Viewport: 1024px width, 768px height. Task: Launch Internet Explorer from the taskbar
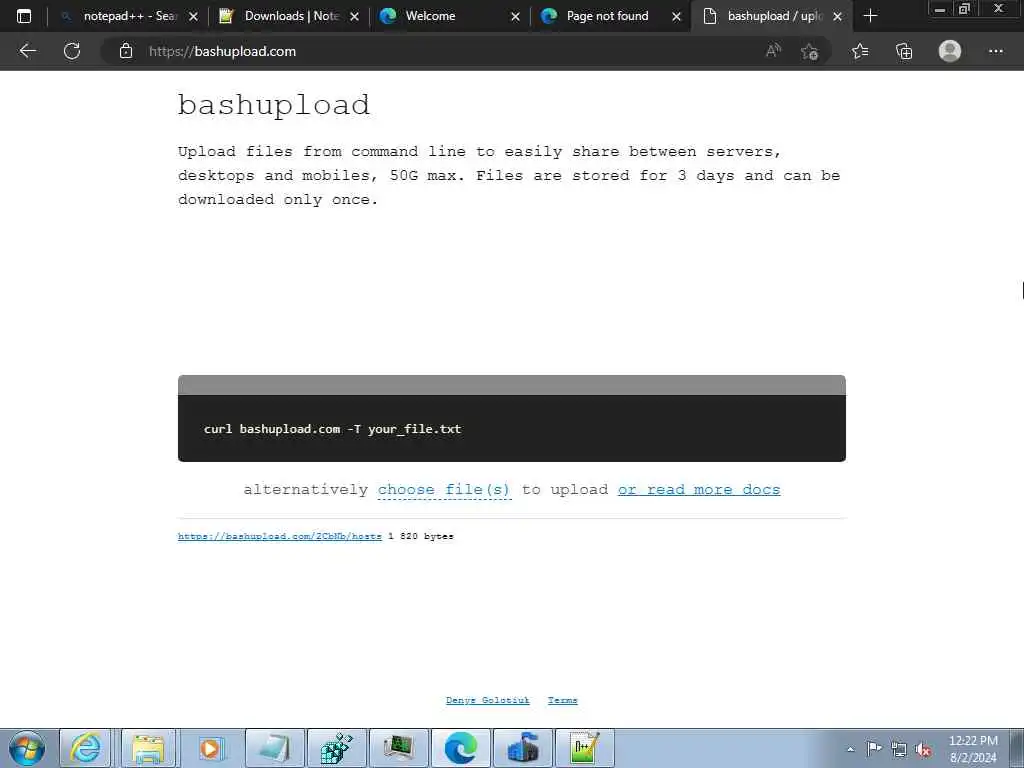tap(86, 748)
